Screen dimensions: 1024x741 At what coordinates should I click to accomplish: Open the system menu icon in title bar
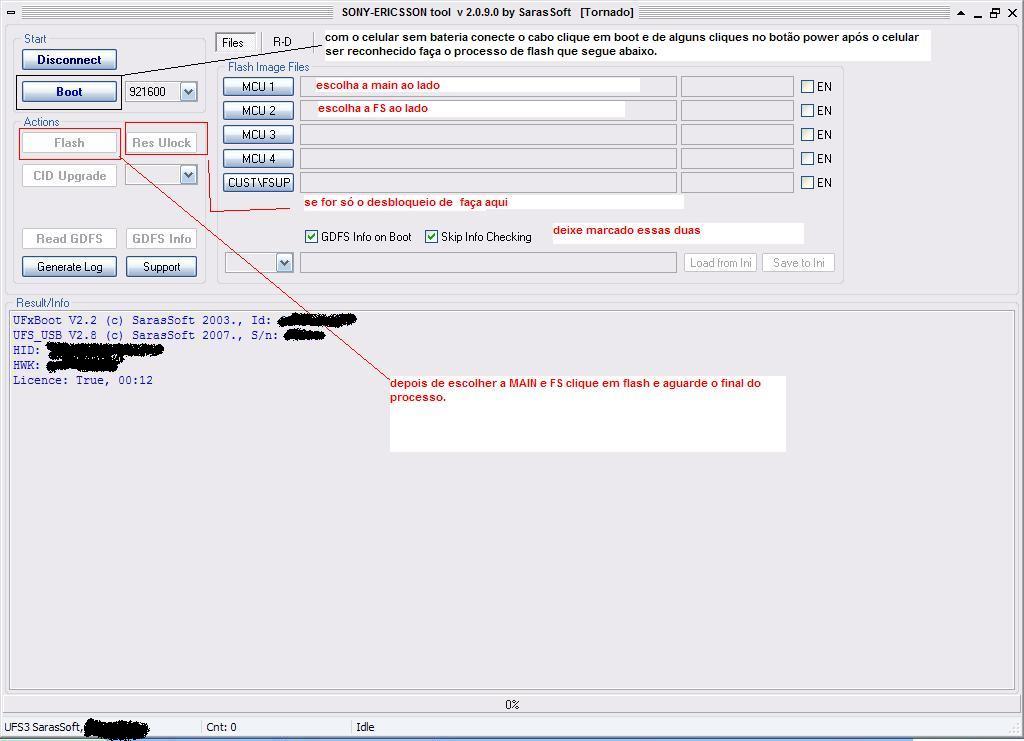coord(10,12)
